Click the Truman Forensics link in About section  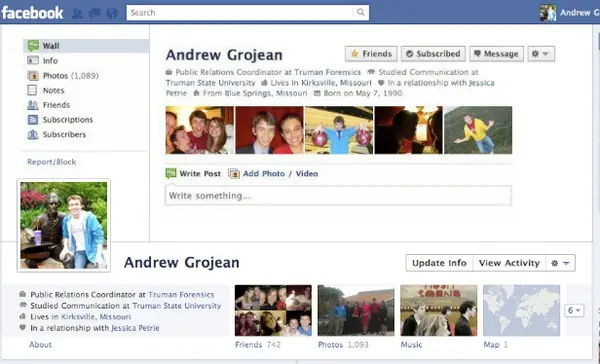(181, 295)
